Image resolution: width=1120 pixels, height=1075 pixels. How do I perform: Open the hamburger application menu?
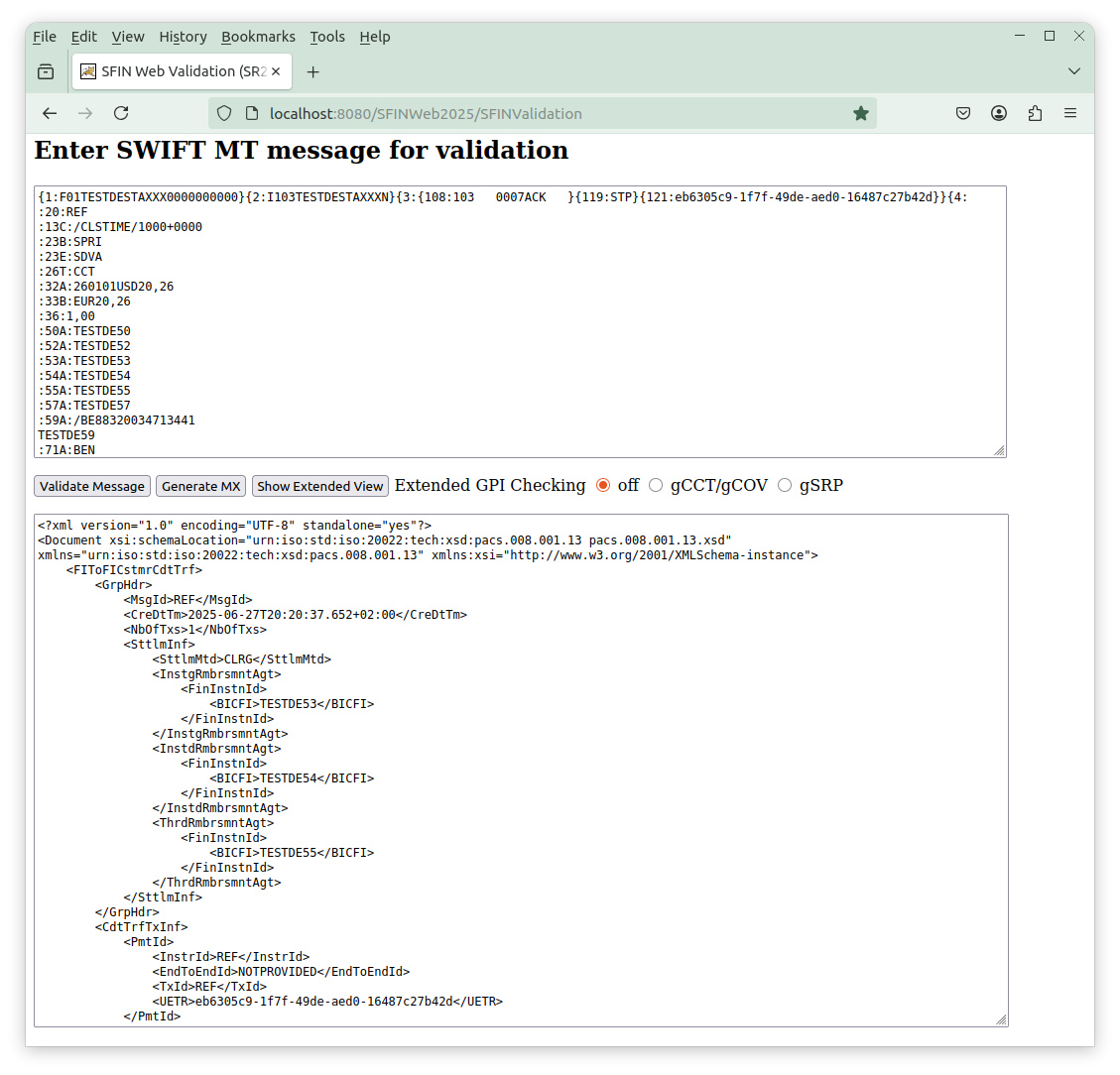(1070, 113)
